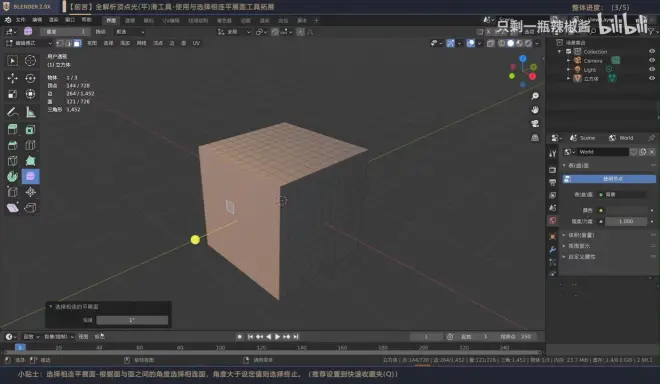This screenshot has height=384, width=660.
Task: Open the File menu
Action: [x=21, y=20]
